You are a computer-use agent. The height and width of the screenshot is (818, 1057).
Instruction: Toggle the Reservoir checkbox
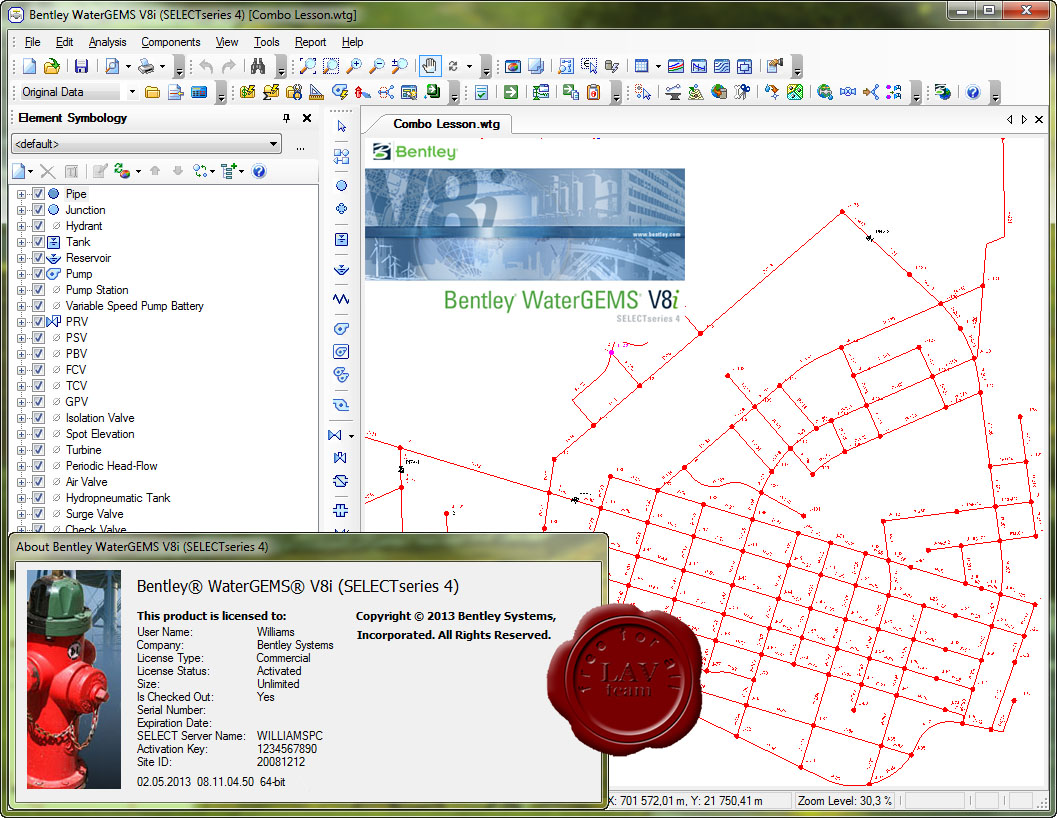pos(38,258)
